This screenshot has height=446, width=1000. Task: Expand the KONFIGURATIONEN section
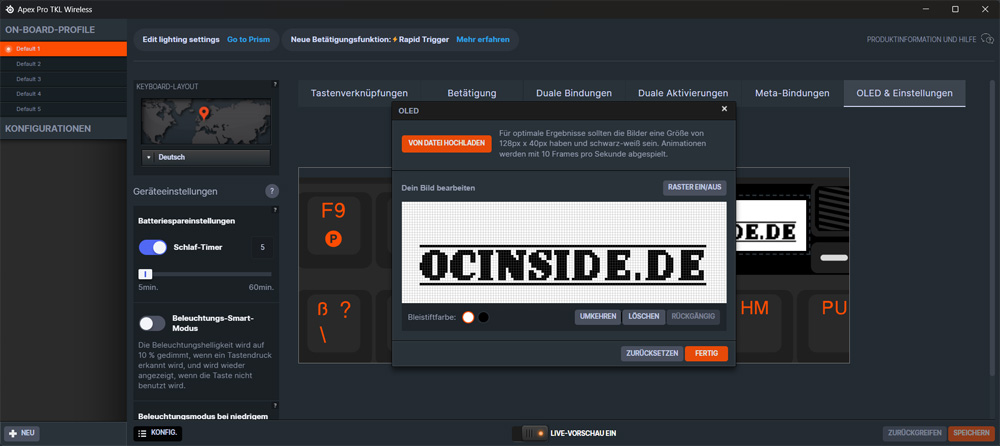point(63,128)
